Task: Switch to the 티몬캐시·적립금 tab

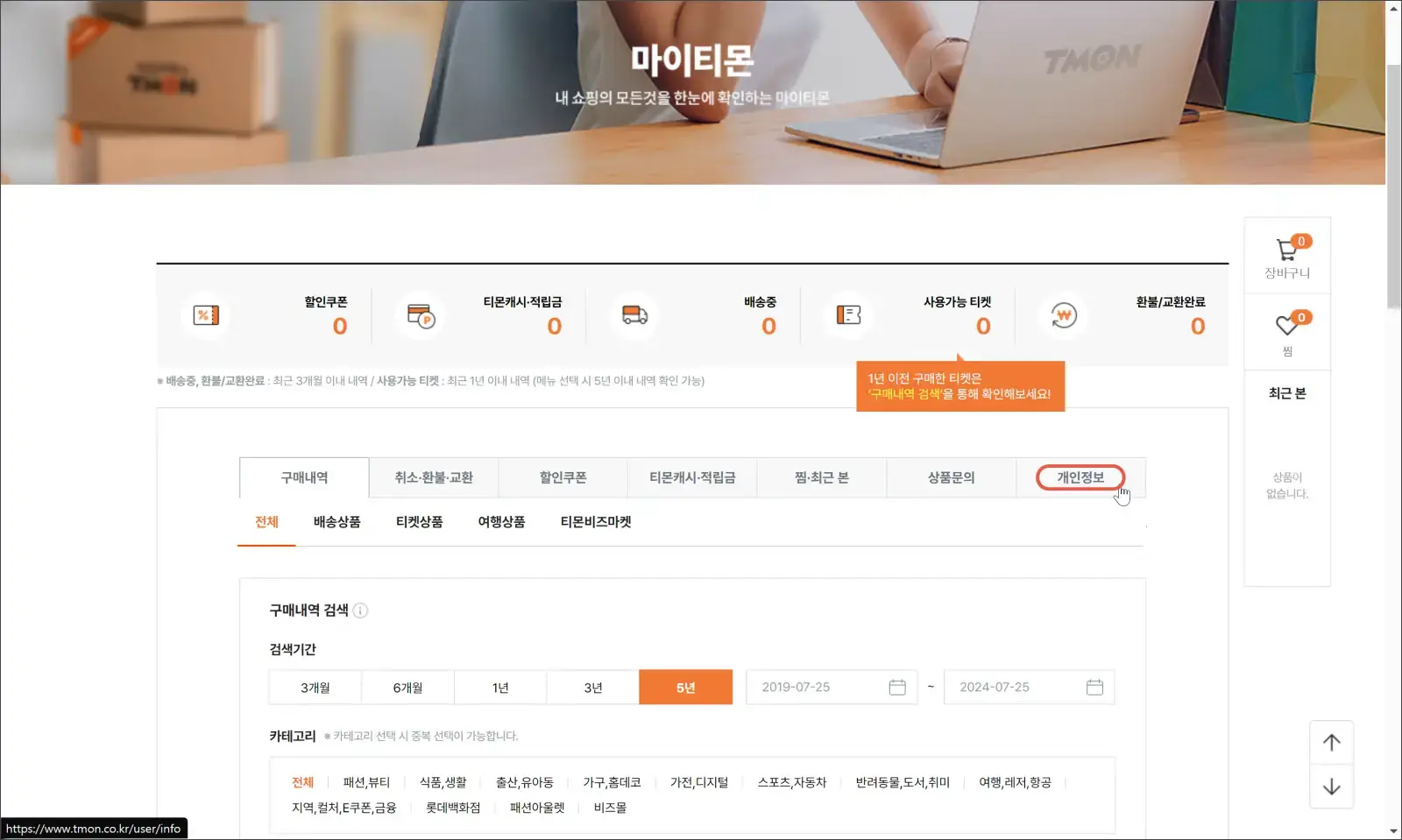Action: coord(692,477)
